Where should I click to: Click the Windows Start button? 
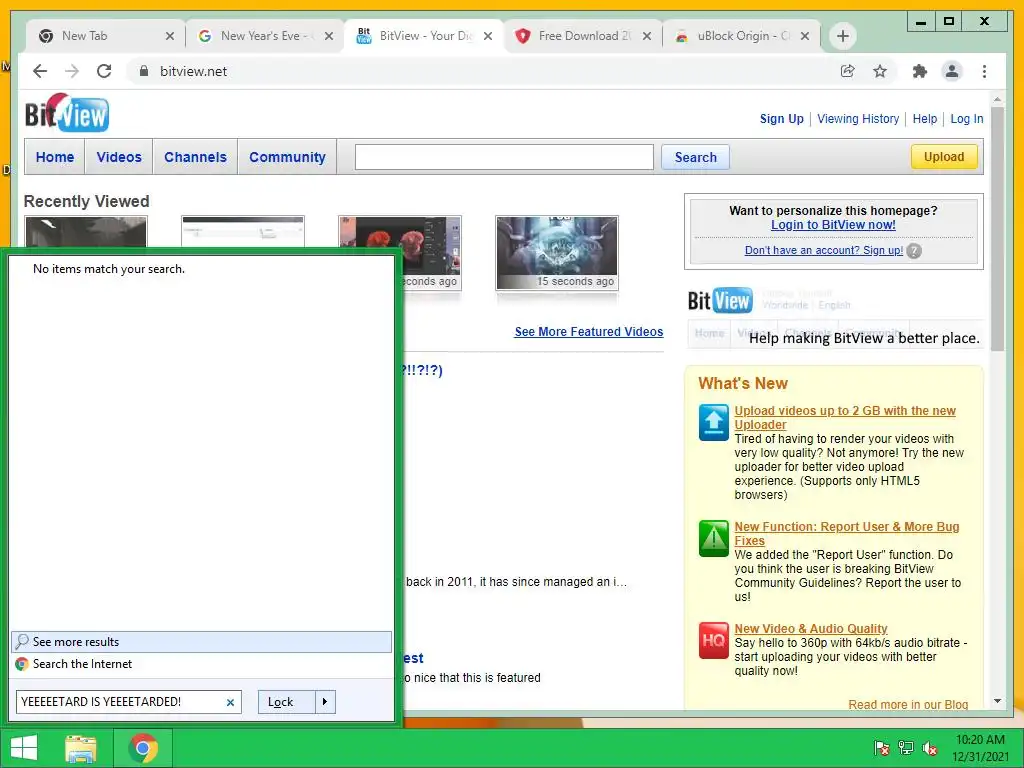coord(24,748)
